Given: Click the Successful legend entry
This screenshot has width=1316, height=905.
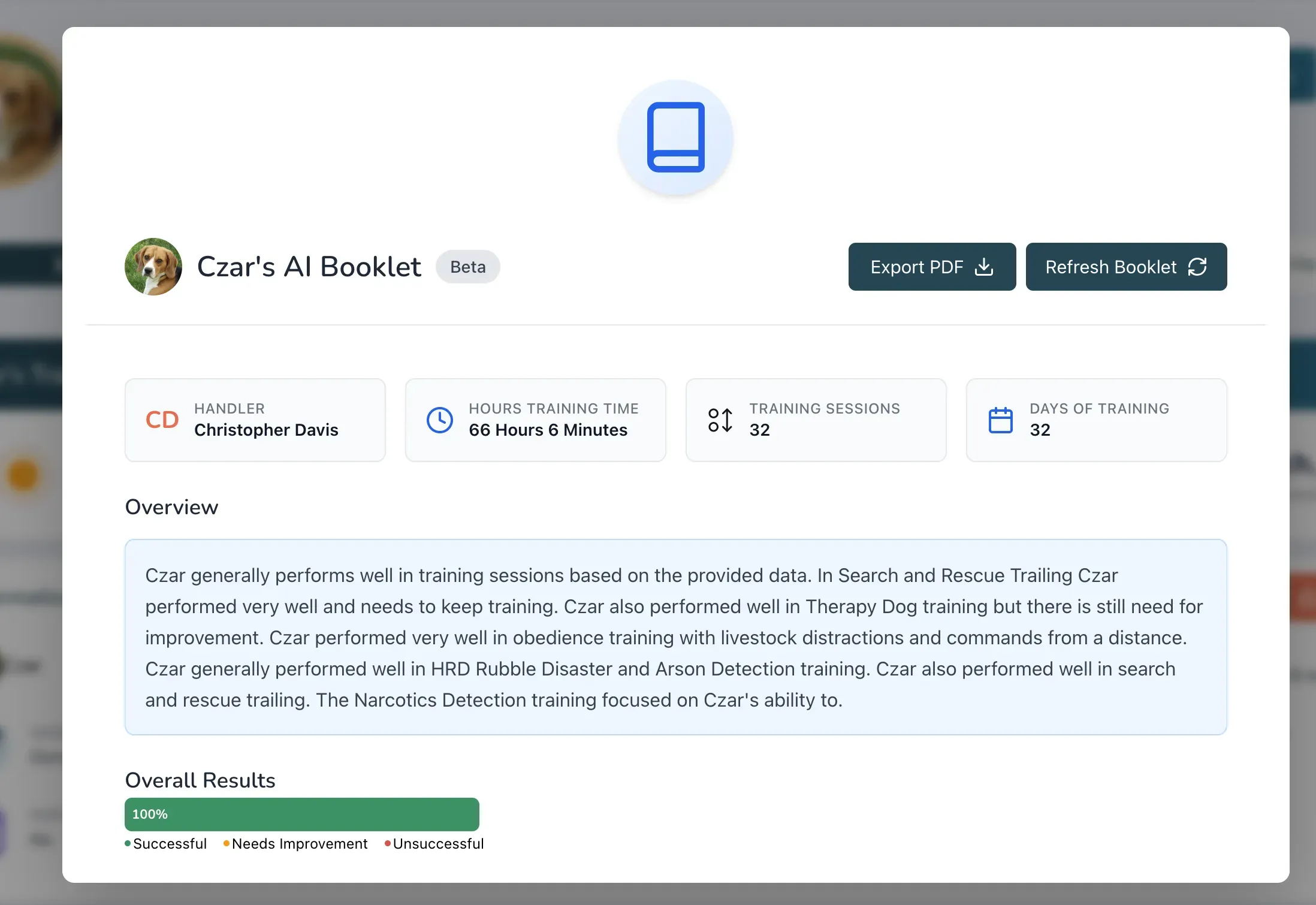Looking at the screenshot, I should (166, 843).
